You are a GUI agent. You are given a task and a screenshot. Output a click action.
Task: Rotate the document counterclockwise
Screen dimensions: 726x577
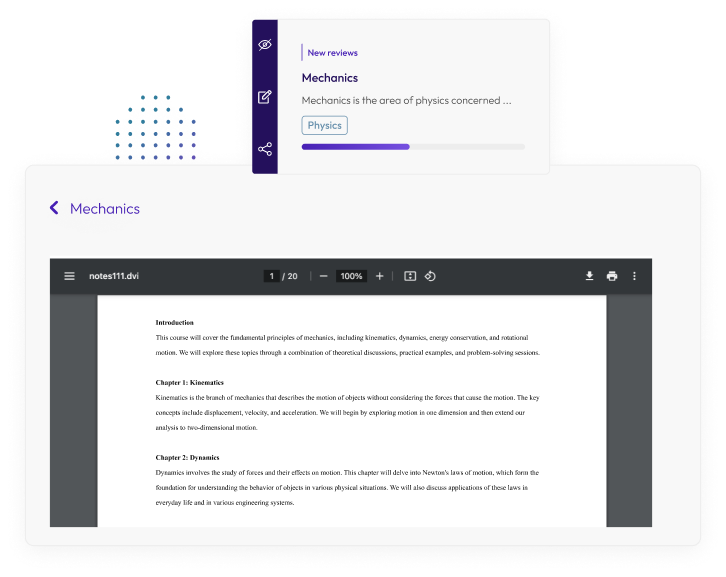[x=430, y=276]
